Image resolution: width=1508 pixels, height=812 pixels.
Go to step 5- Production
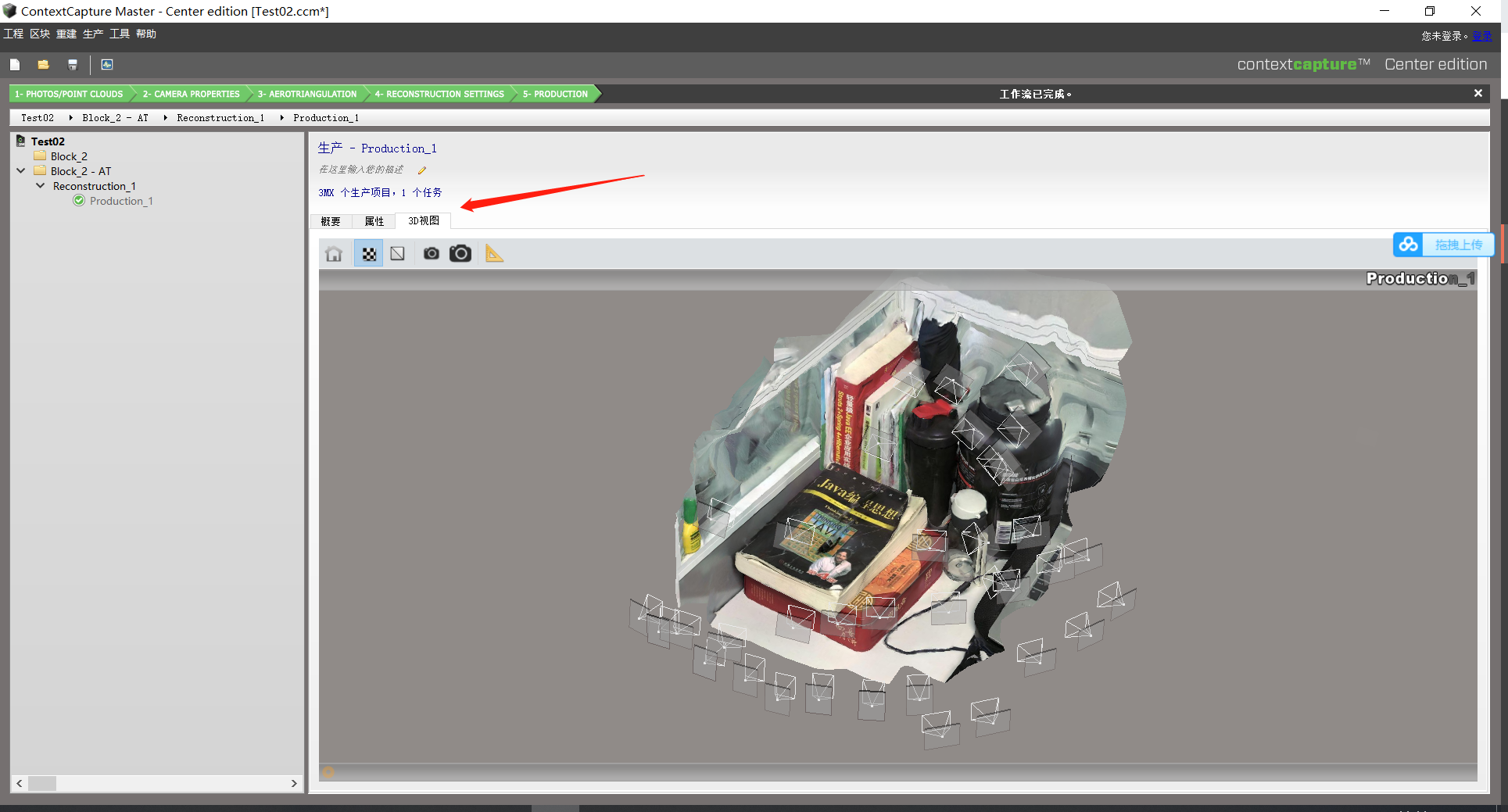[x=556, y=94]
